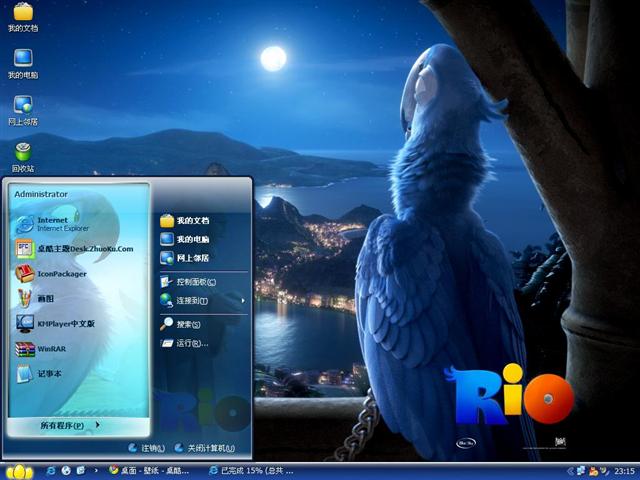Launch IconPackager from the Start menu
The height and width of the screenshot is (480, 640).
(x=51, y=274)
